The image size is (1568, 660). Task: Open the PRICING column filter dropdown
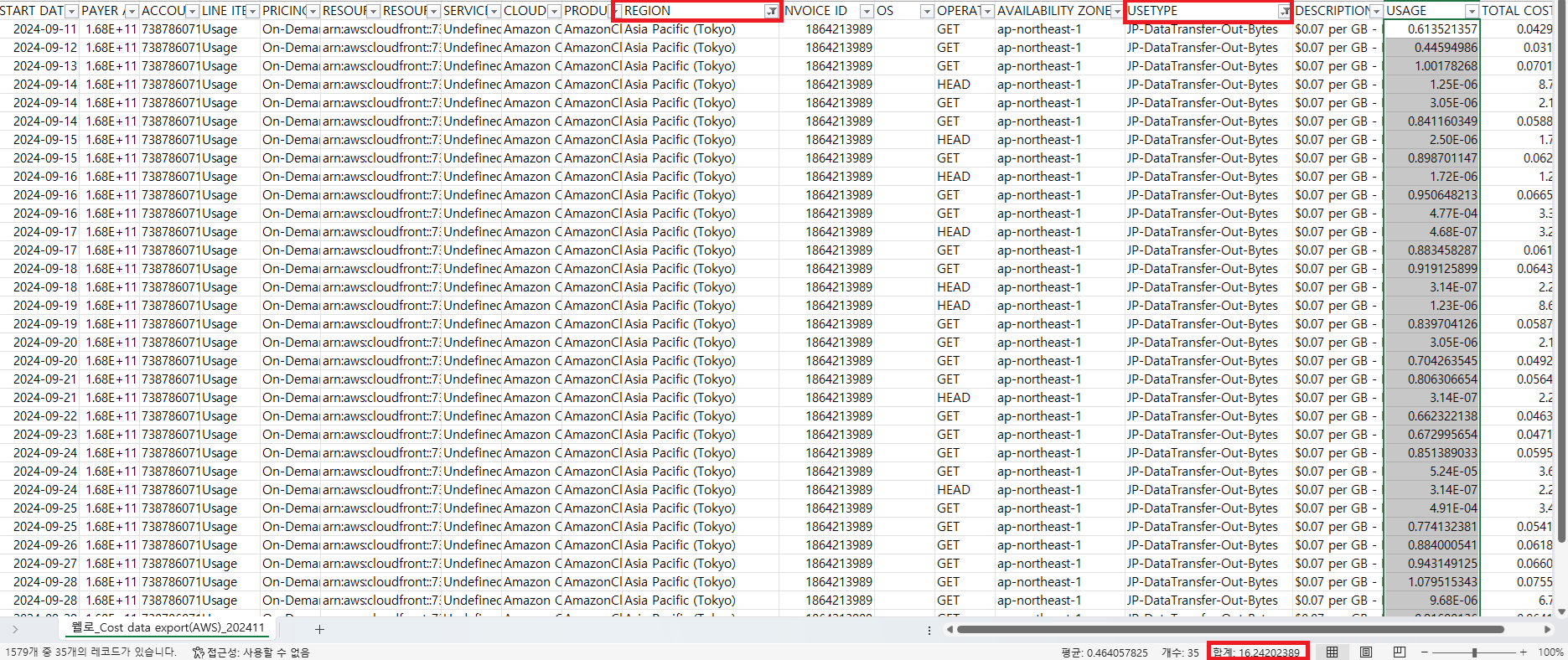pyautogui.click(x=313, y=11)
